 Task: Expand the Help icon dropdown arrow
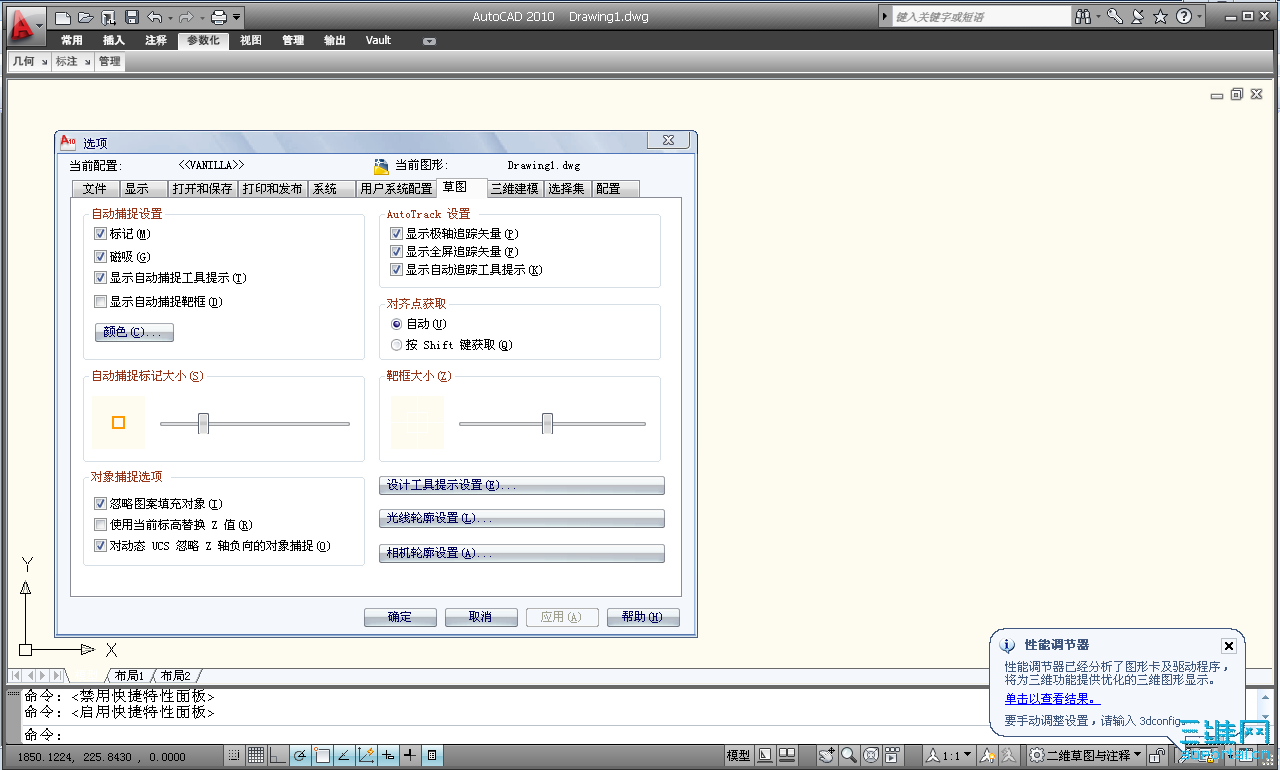1199,18
